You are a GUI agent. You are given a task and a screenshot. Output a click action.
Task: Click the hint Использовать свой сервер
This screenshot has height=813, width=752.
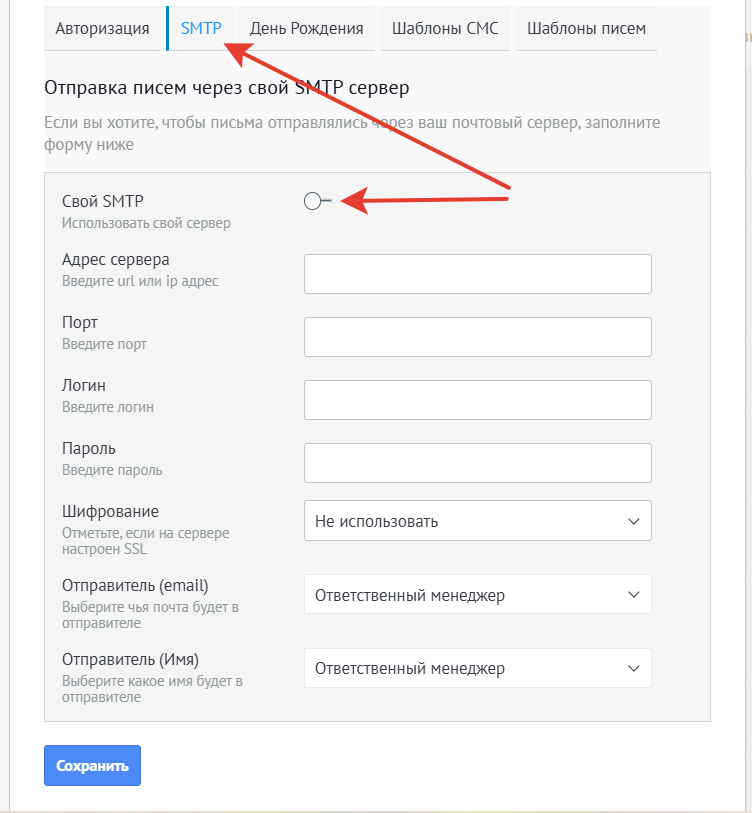146,223
